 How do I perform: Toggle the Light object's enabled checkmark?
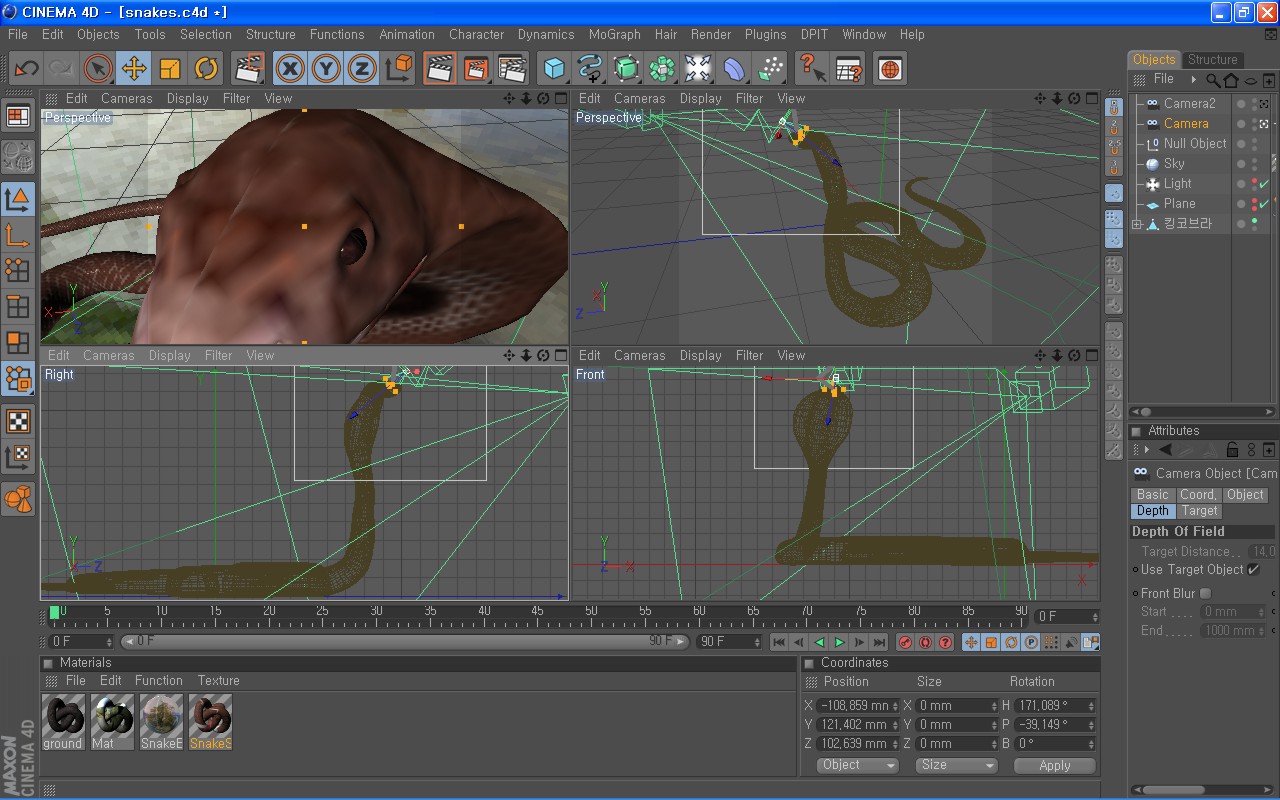tap(1264, 184)
